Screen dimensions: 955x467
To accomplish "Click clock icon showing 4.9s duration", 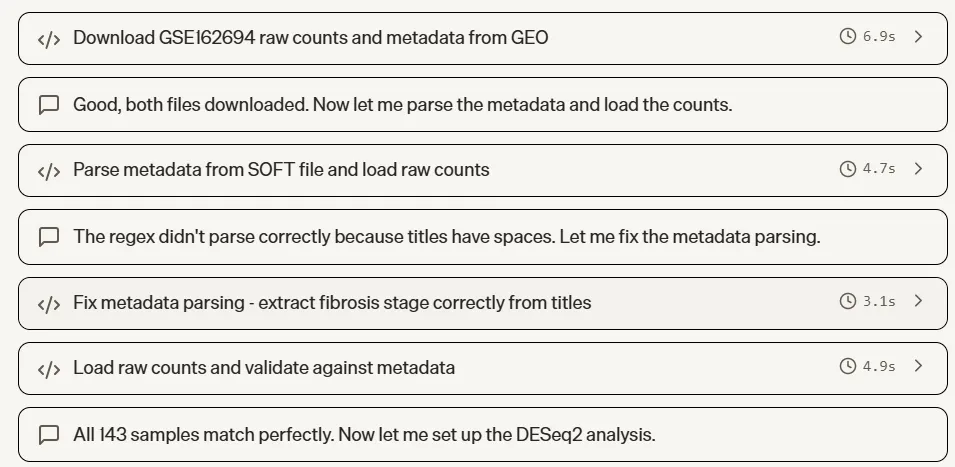I will pyautogui.click(x=848, y=367).
